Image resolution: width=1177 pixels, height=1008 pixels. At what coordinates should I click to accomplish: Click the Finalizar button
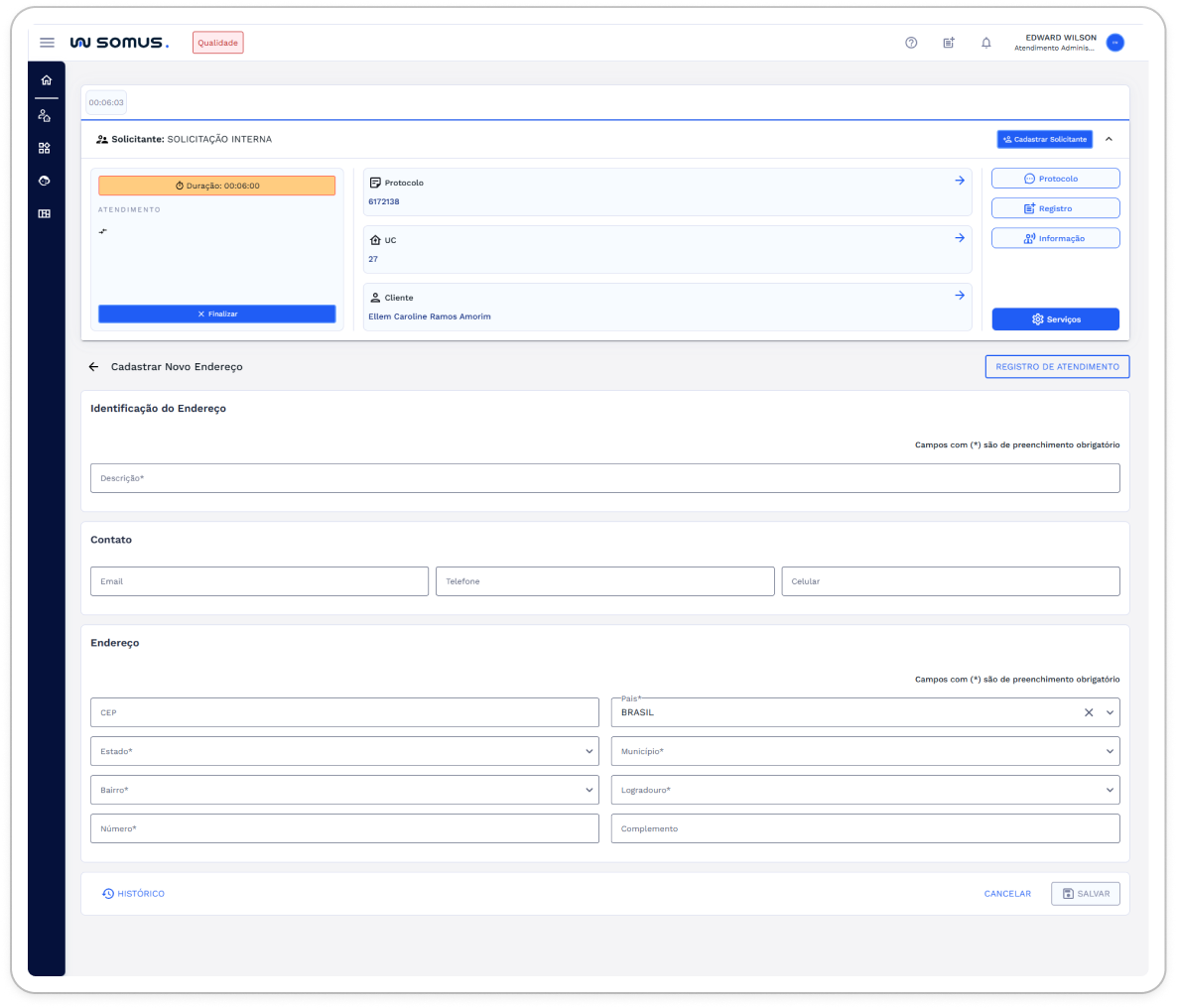coord(217,315)
